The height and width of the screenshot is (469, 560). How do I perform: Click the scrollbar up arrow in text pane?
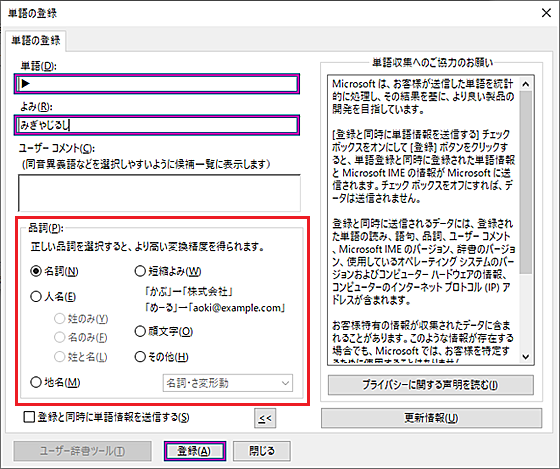click(526, 84)
